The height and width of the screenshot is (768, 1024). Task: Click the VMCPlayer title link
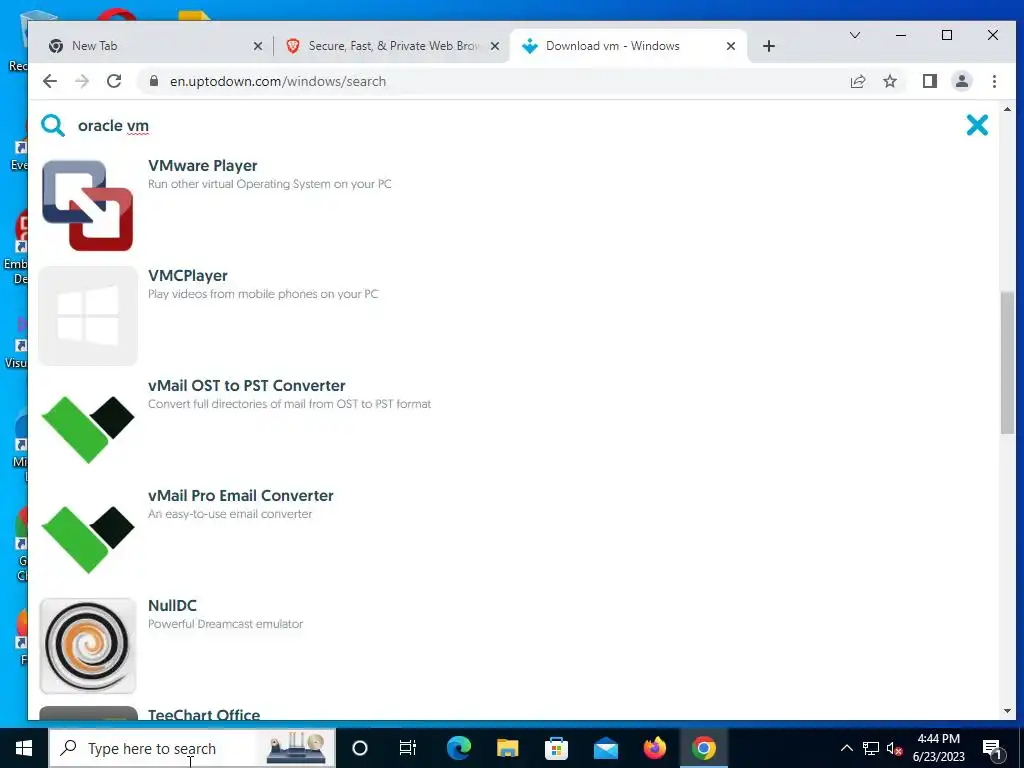coord(187,276)
